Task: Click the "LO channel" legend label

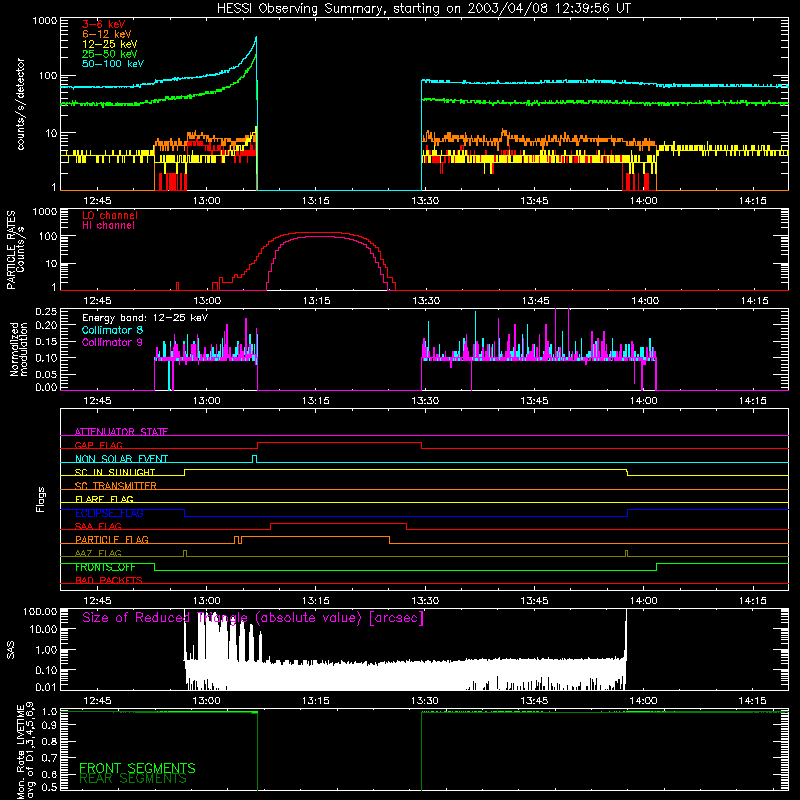Action: [110, 215]
